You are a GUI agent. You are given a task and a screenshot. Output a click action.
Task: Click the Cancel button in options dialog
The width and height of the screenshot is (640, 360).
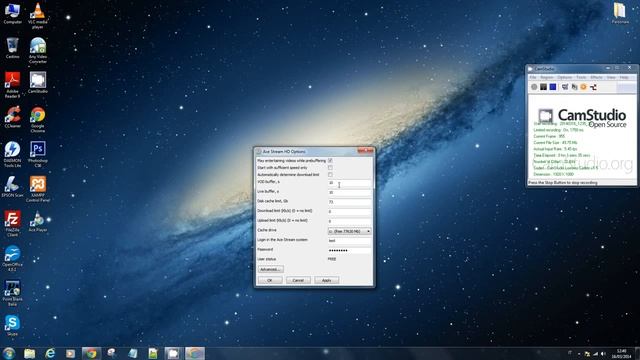click(x=298, y=280)
